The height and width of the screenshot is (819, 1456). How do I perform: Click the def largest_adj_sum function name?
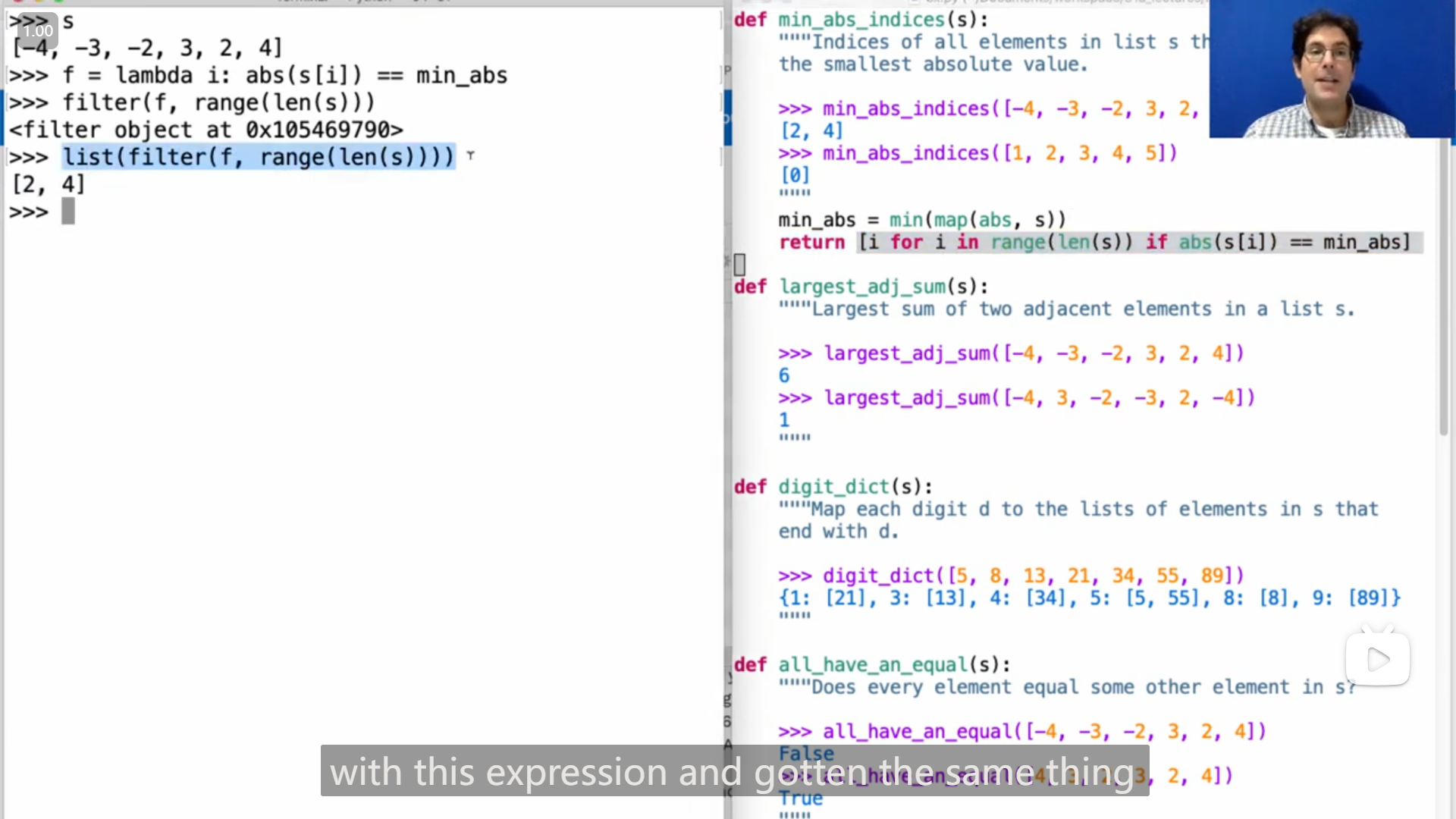pos(863,287)
